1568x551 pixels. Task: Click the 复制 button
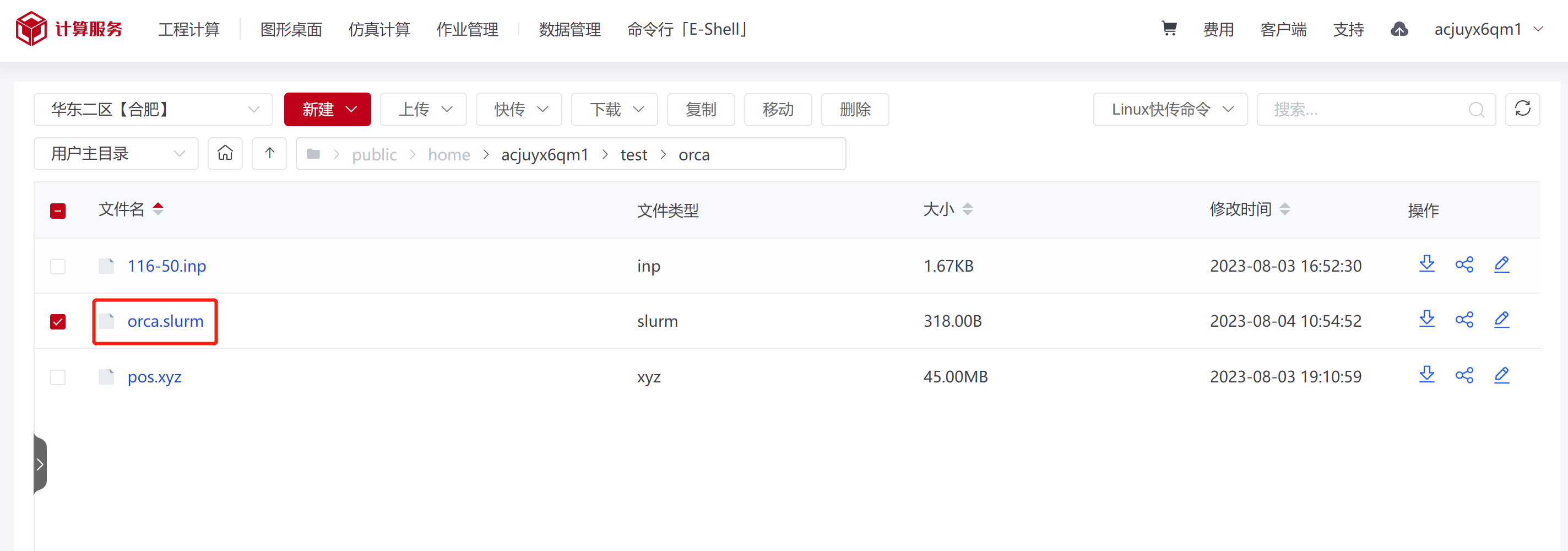(701, 110)
